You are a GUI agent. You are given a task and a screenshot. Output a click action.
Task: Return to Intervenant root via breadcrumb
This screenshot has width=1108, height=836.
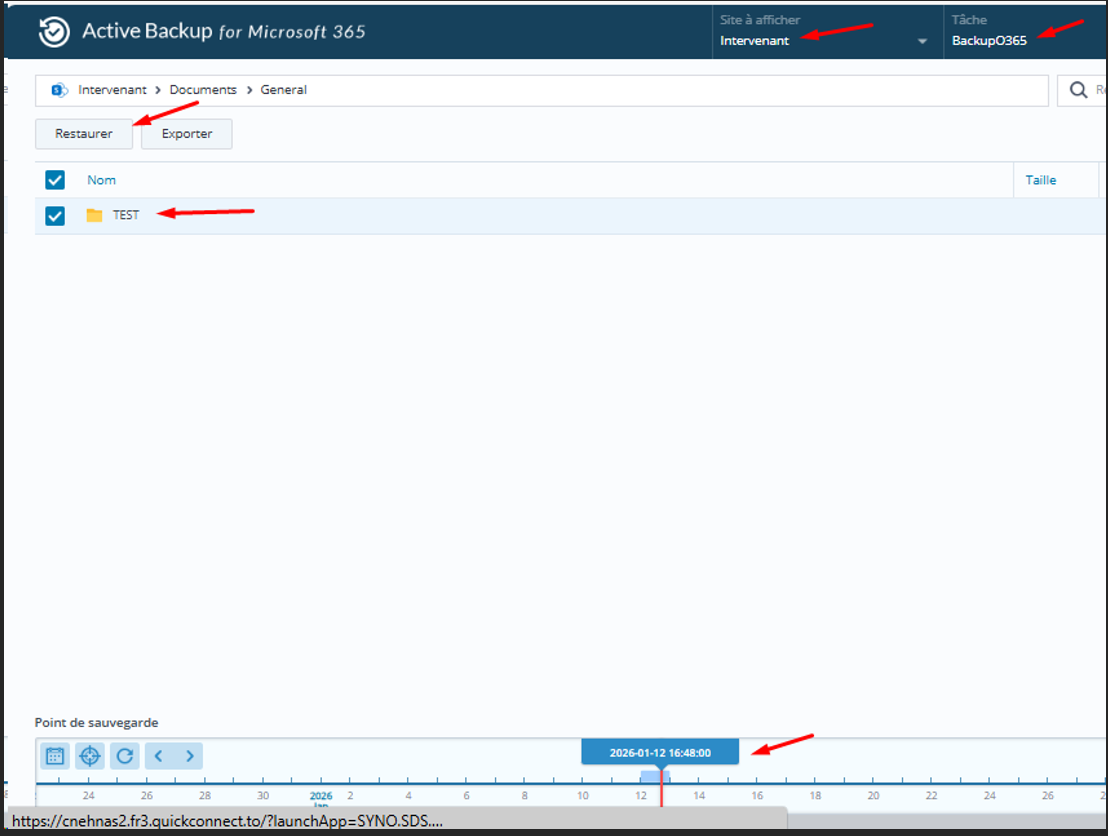113,89
